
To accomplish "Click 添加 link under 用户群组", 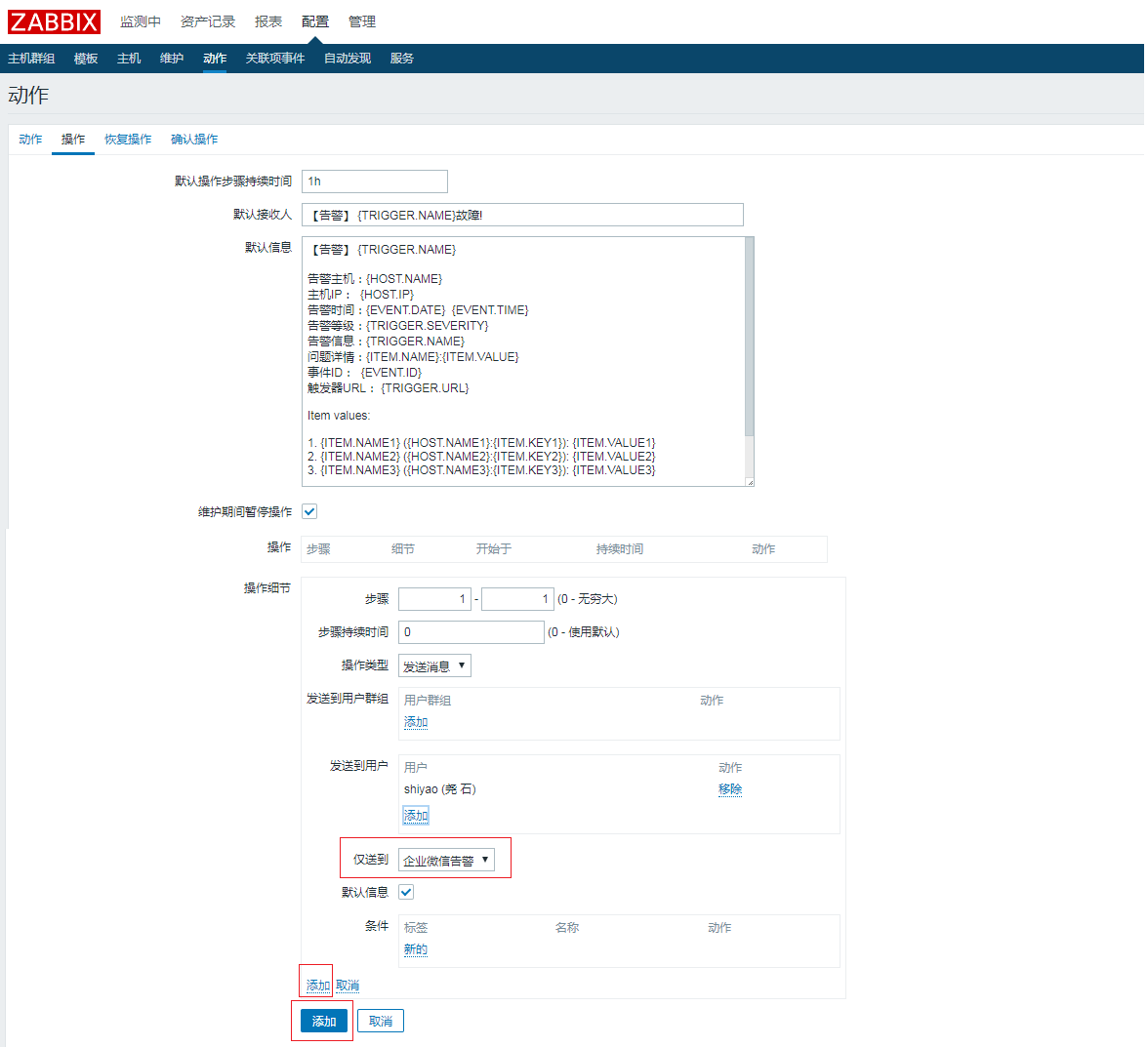I will point(416,722).
